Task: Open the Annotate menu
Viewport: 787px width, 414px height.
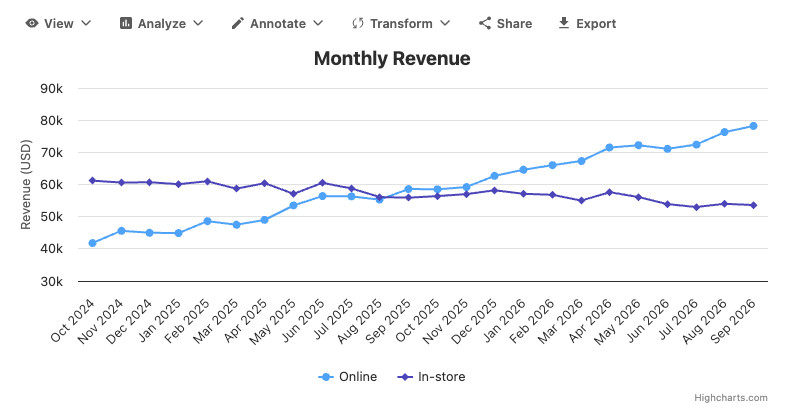Action: 278,23
